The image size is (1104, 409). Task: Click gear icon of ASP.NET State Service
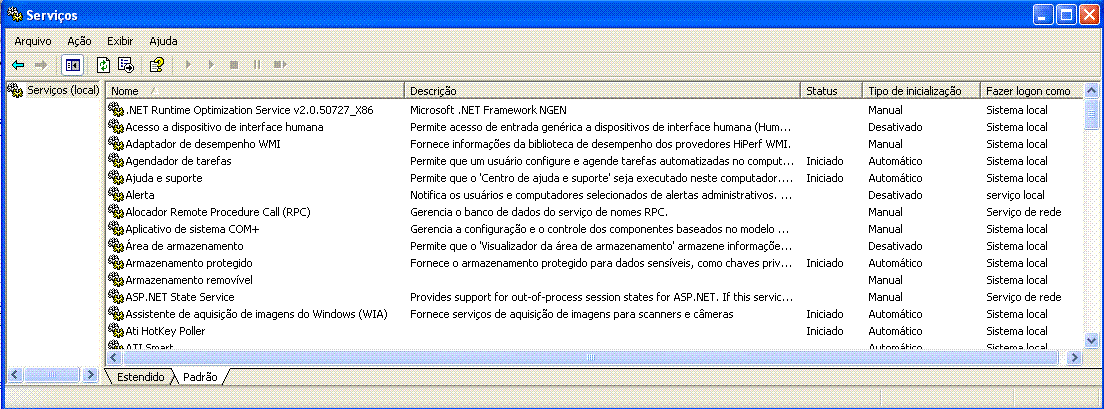click(115, 297)
